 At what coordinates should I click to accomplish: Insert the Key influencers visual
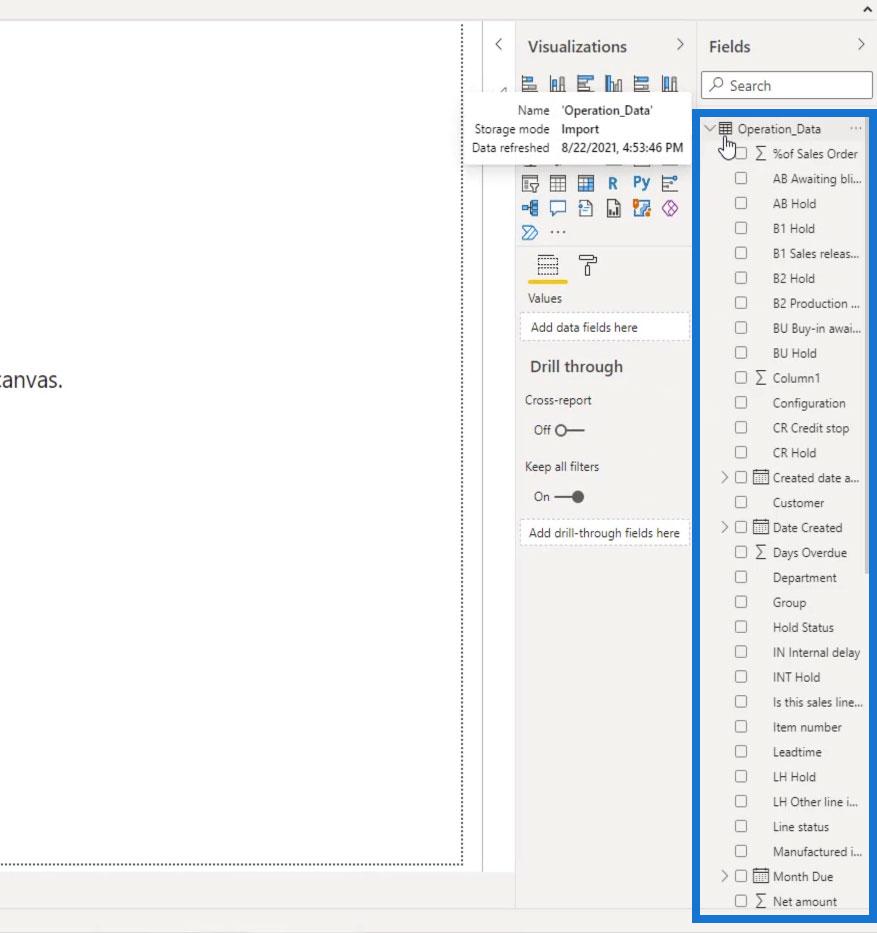(669, 183)
